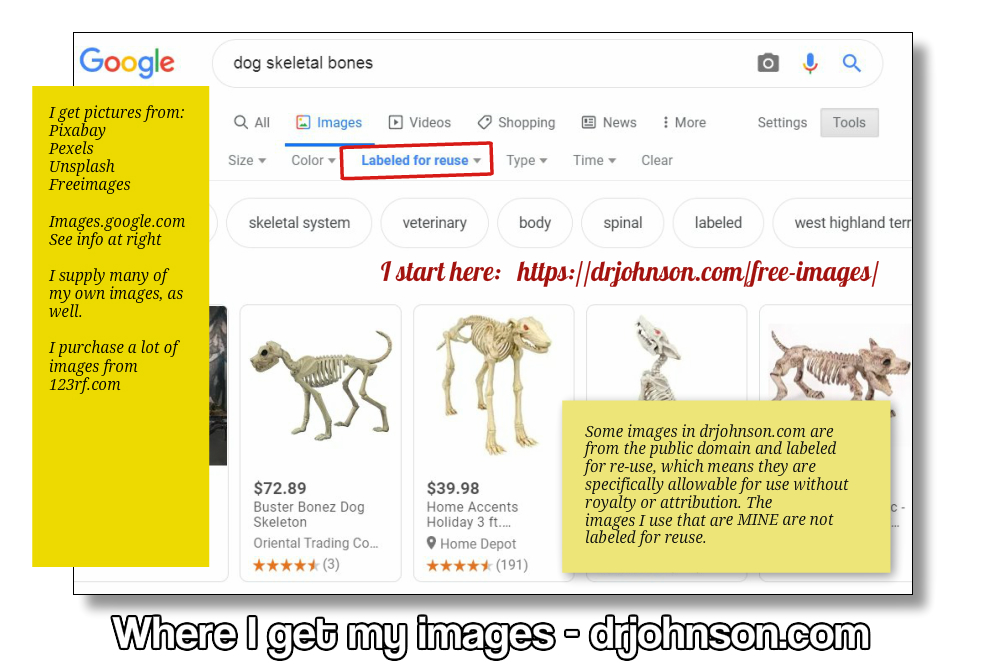The width and height of the screenshot is (1000, 670).
Task: Switch to the Images tab
Action: coord(329,122)
